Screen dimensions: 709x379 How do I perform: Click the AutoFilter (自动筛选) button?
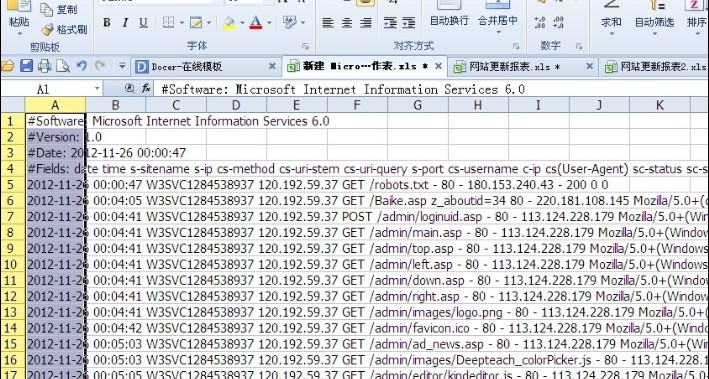click(655, 17)
